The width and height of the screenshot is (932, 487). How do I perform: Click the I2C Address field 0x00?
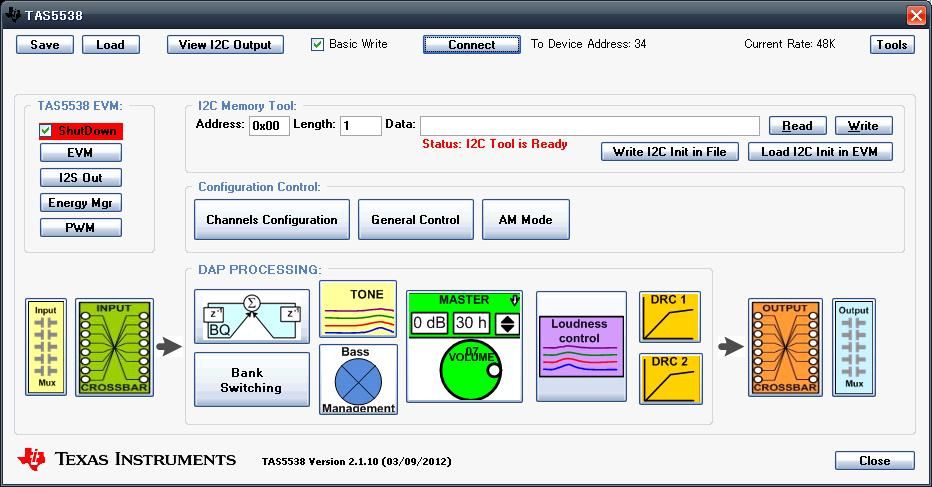click(269, 125)
